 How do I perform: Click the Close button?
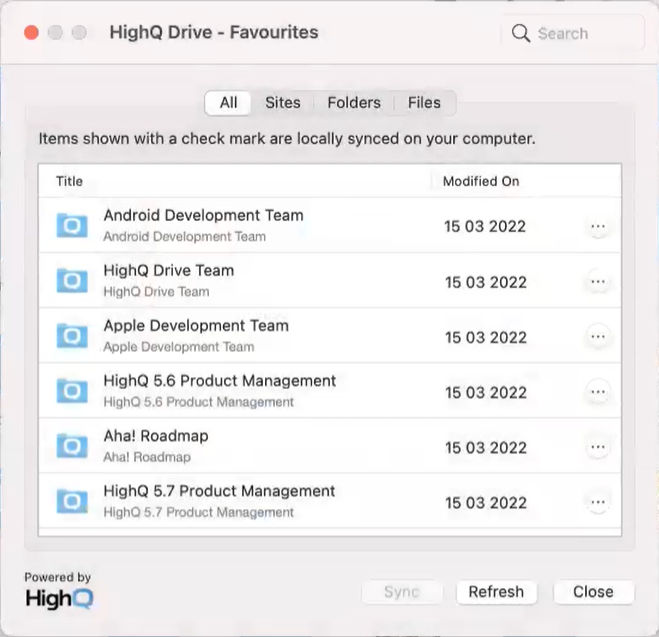tap(593, 592)
